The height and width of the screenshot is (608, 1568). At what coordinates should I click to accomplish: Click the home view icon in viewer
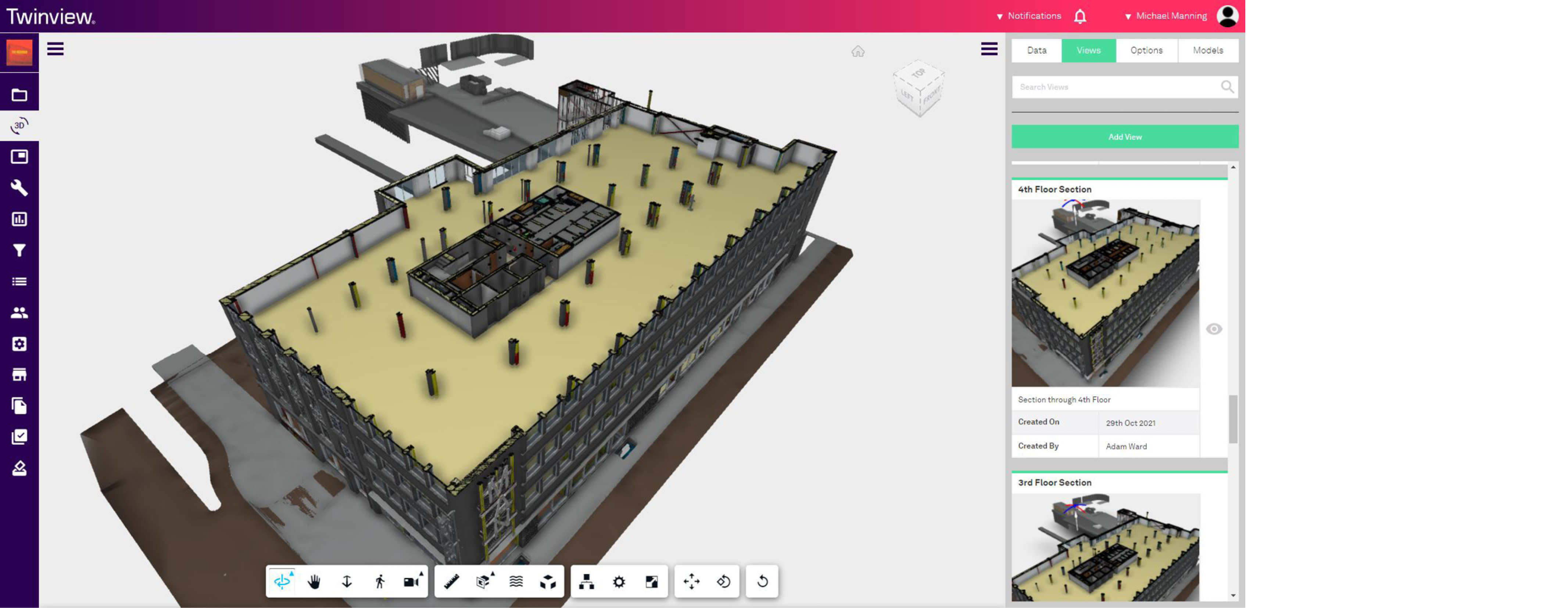(858, 52)
